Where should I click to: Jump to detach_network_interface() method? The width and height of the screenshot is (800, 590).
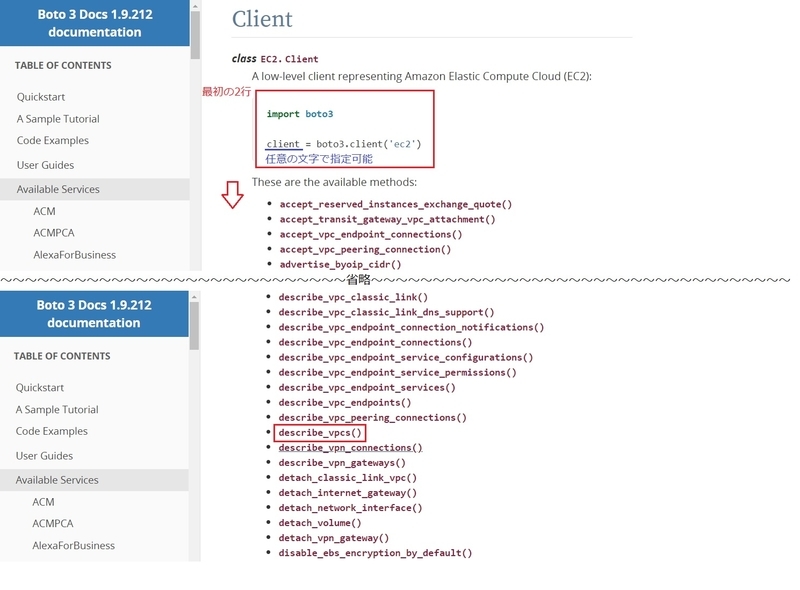[x=351, y=508]
